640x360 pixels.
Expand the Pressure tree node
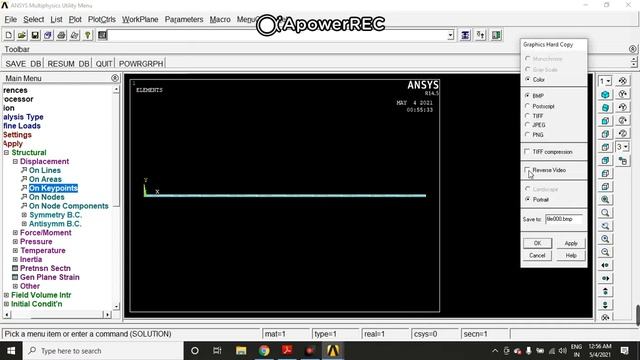[15, 242]
